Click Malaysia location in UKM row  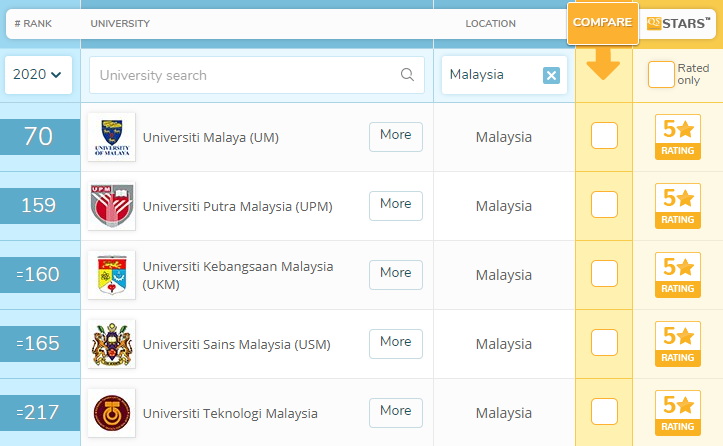[504, 275]
